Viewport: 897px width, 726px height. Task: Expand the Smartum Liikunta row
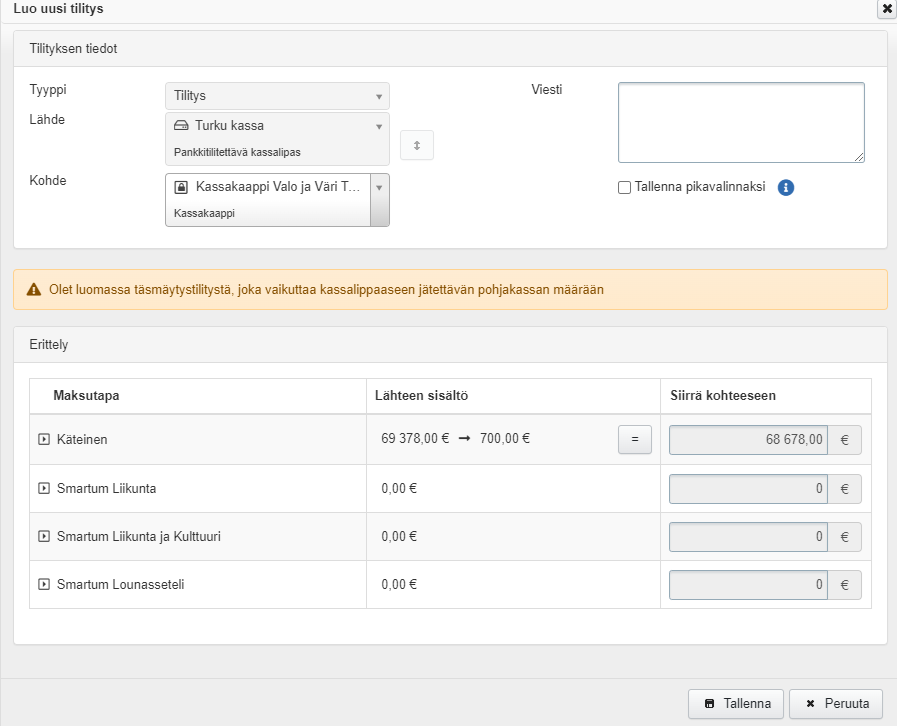pos(44,489)
